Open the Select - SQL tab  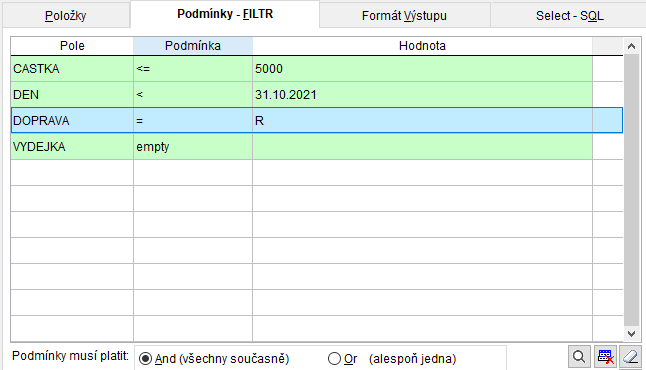569,16
